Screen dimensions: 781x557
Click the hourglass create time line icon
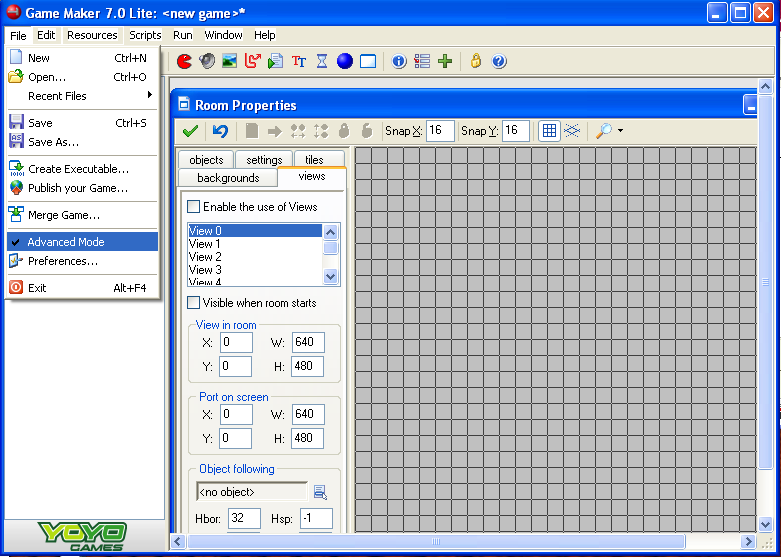pyautogui.click(x=322, y=61)
